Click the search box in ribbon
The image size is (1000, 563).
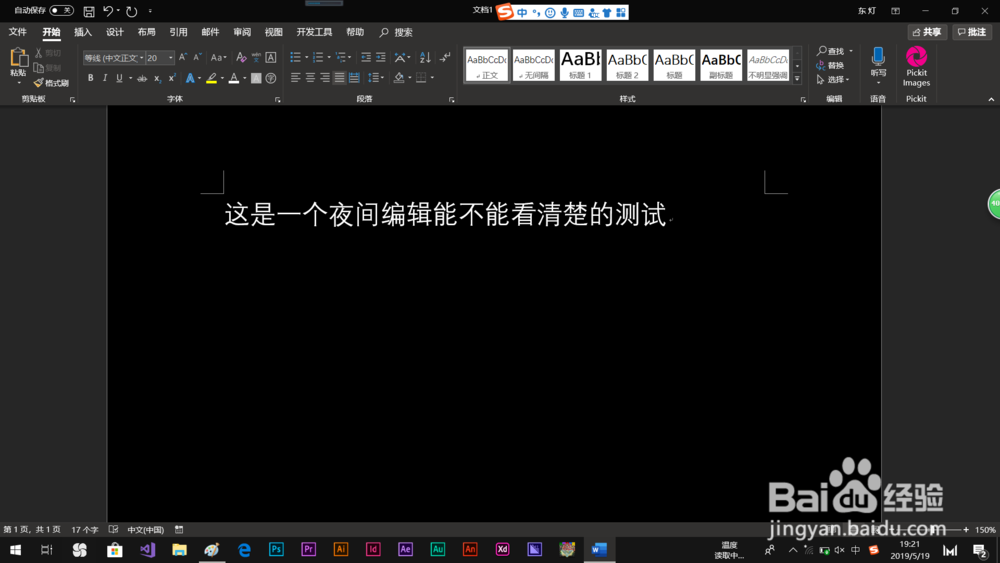click(x=397, y=32)
